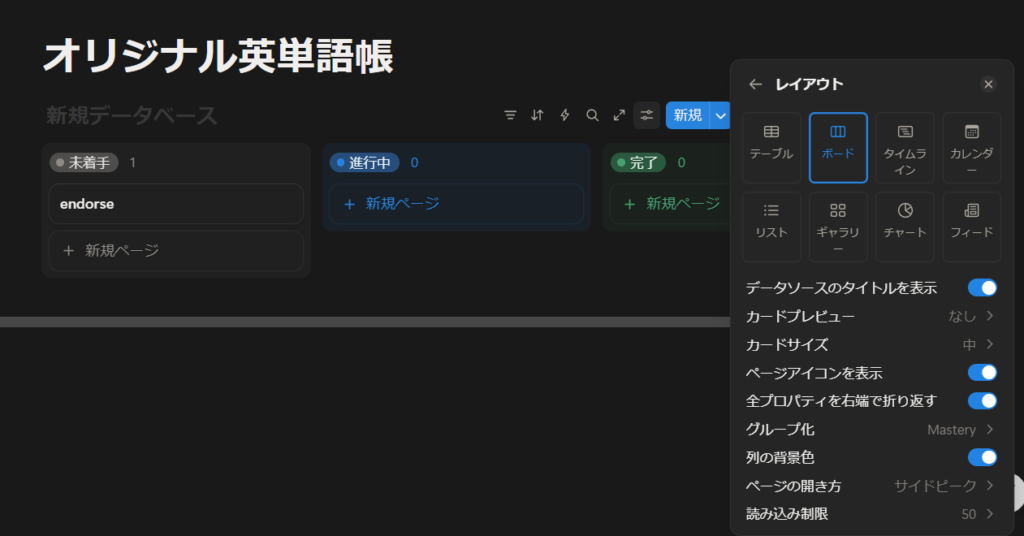Open the endorse card
Image resolution: width=1024 pixels, height=536 pixels.
coord(175,204)
